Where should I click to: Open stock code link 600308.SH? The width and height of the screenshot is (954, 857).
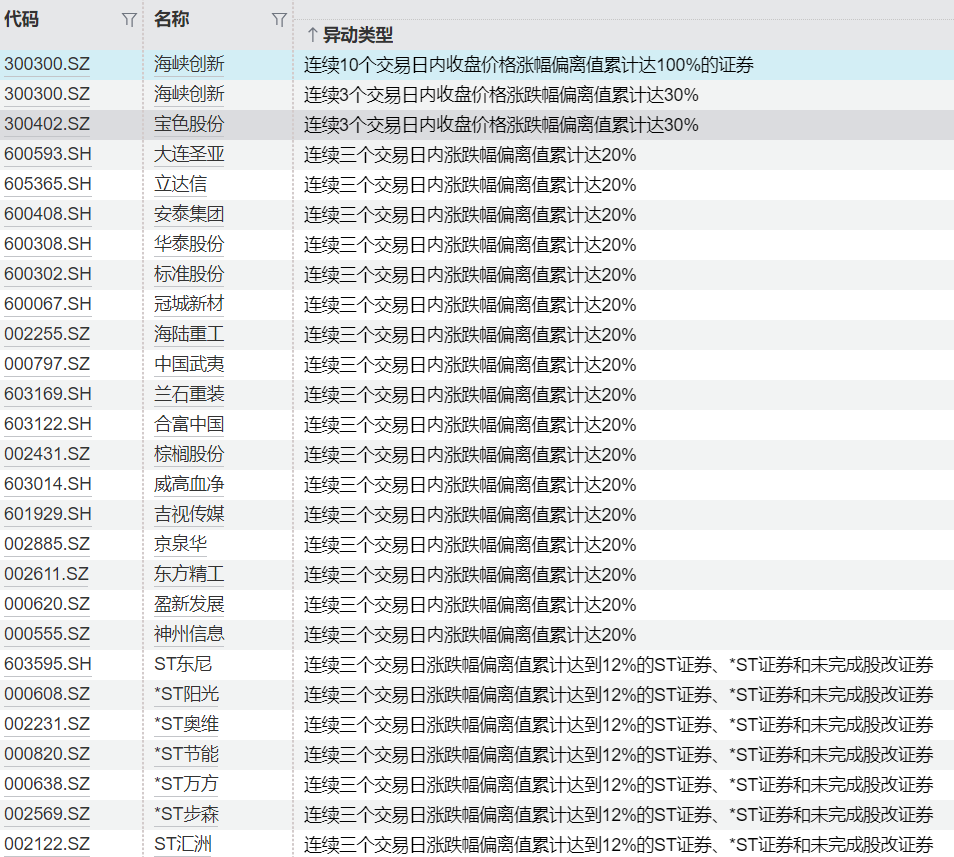click(47, 245)
